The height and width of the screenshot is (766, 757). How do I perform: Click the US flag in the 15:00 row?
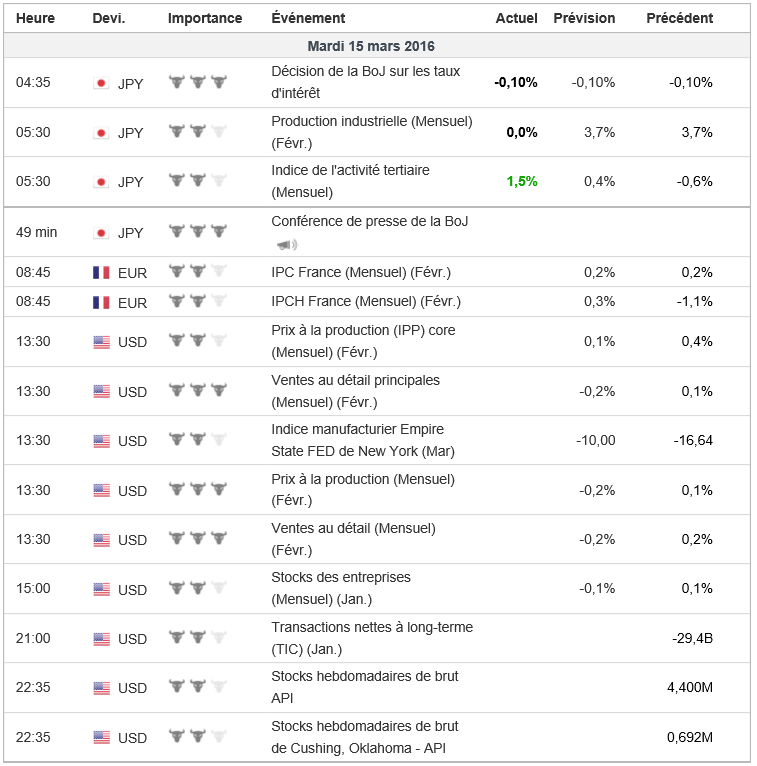[101, 589]
